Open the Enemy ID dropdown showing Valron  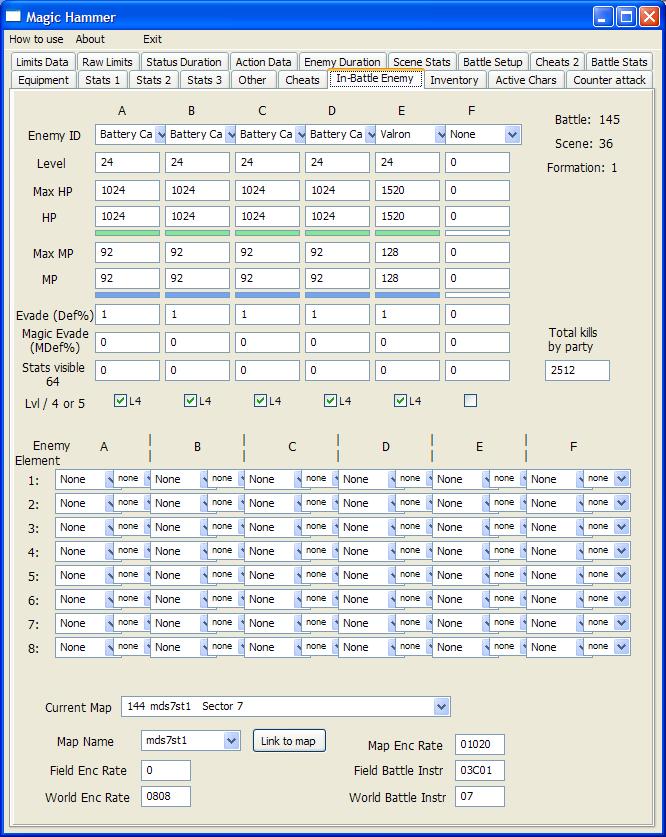point(410,135)
